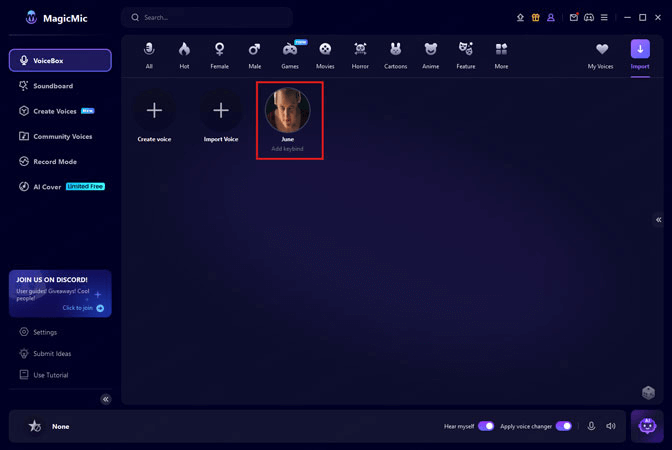Open the mail messages icon

(574, 18)
